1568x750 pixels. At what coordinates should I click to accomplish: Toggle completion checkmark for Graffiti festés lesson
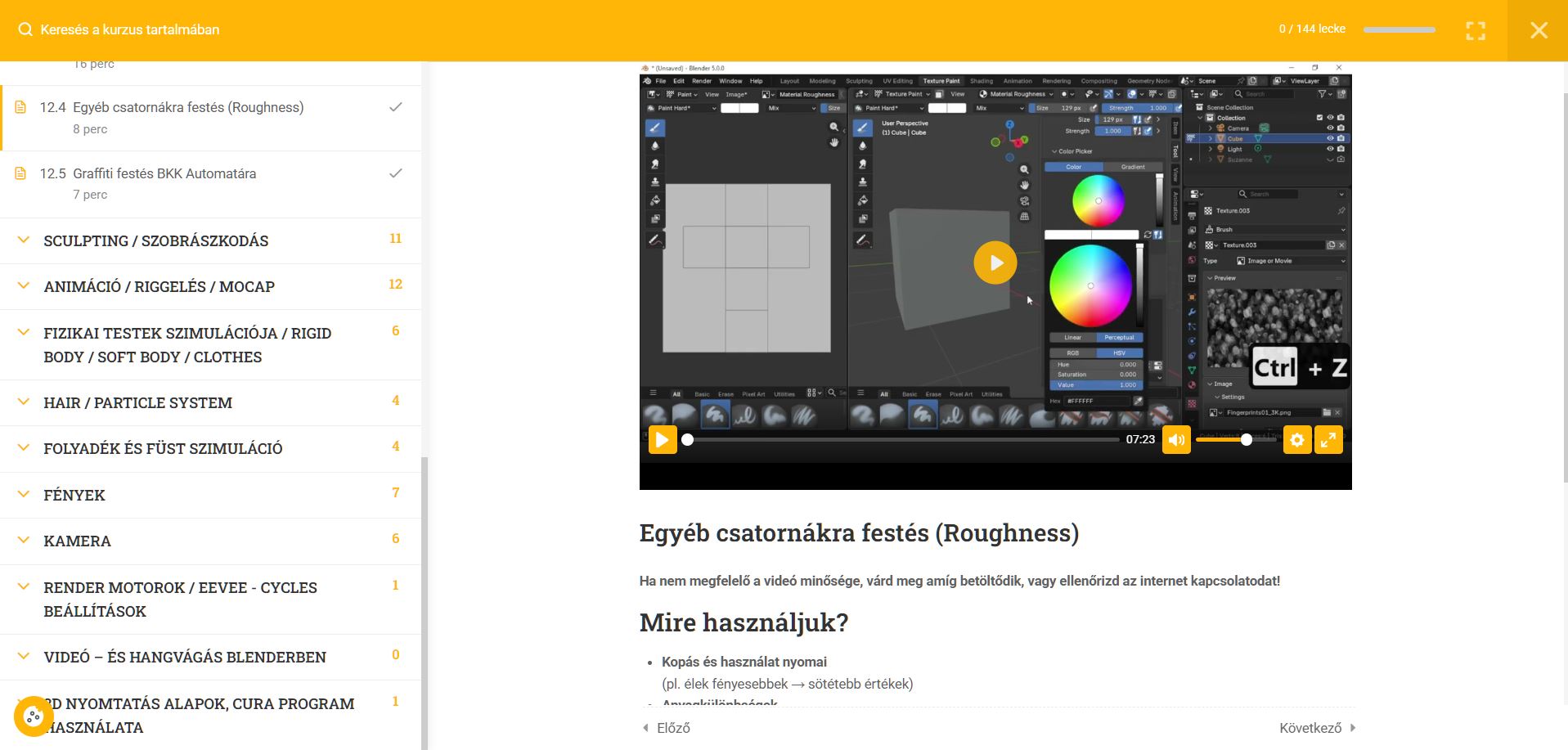[x=396, y=173]
